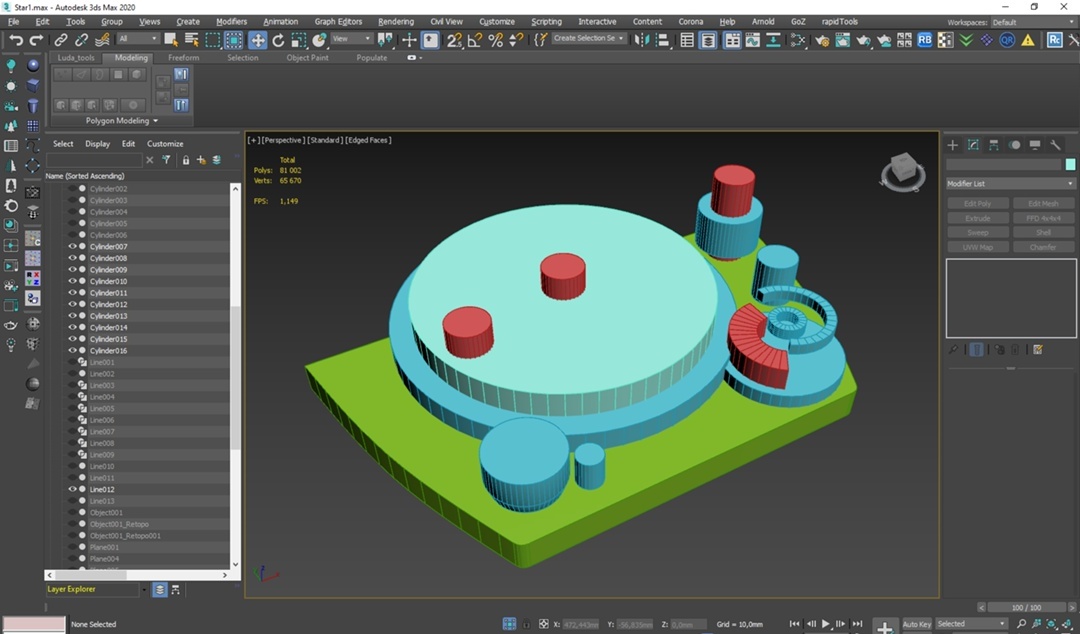
Task: Toggle Window/Crossing selection mode
Action: pos(233,40)
